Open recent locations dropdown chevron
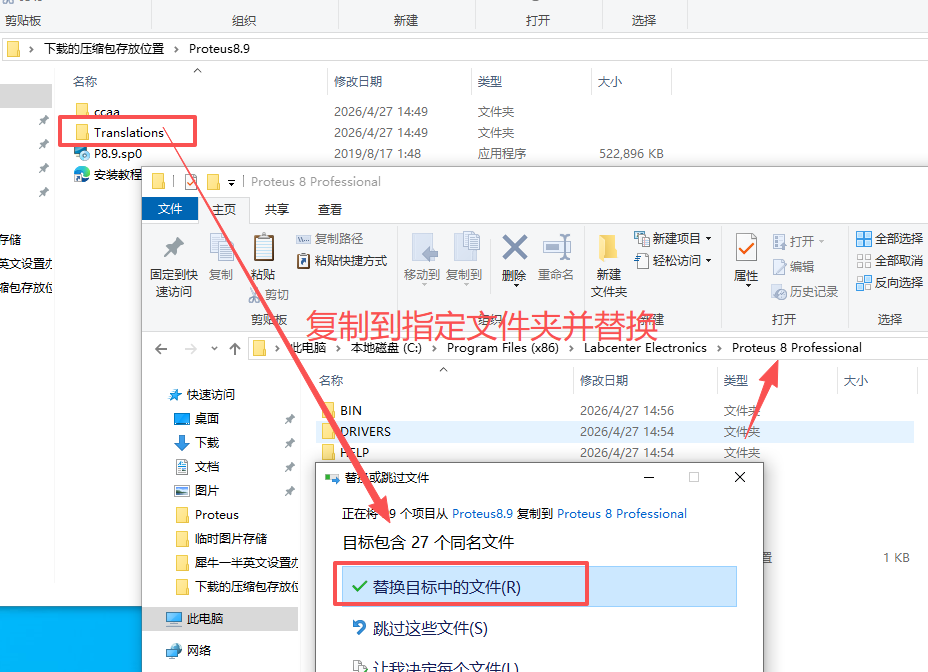Image resolution: width=928 pixels, height=672 pixels. tap(214, 349)
